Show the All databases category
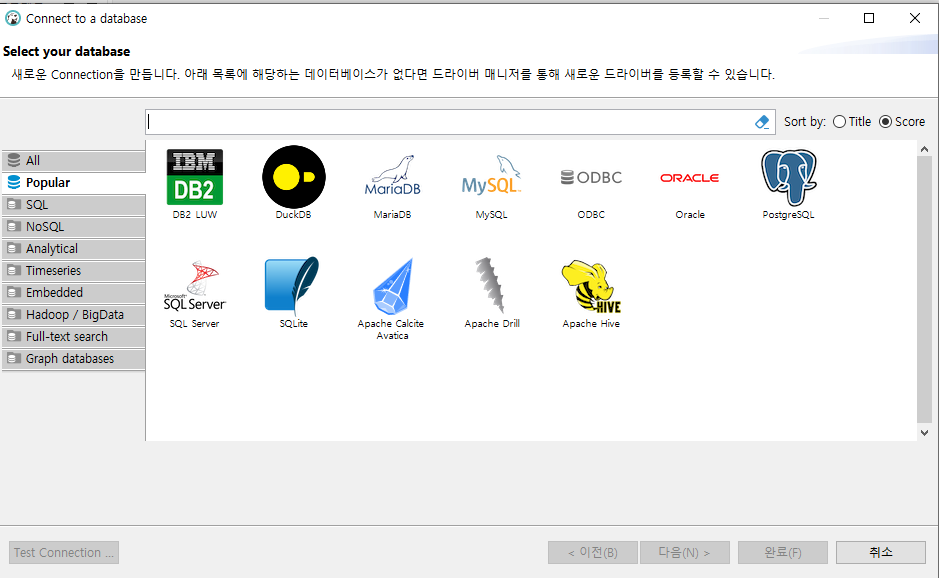Image resolution: width=939 pixels, height=578 pixels. [74, 161]
